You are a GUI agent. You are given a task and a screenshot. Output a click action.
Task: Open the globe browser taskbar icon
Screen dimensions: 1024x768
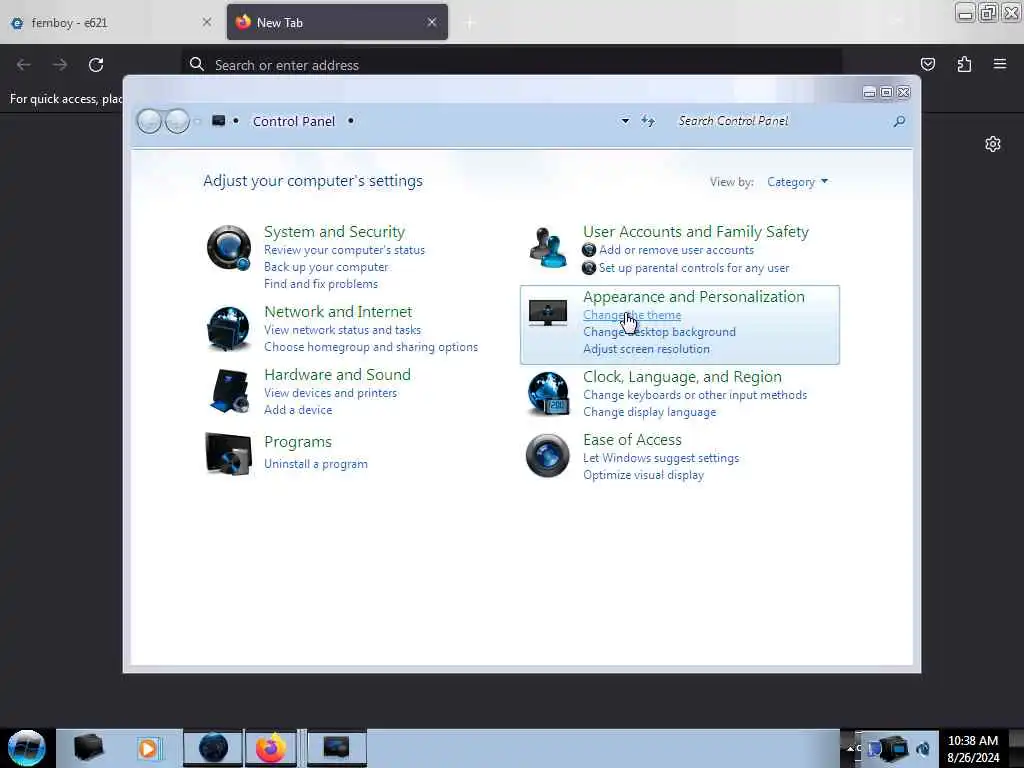[x=213, y=748]
